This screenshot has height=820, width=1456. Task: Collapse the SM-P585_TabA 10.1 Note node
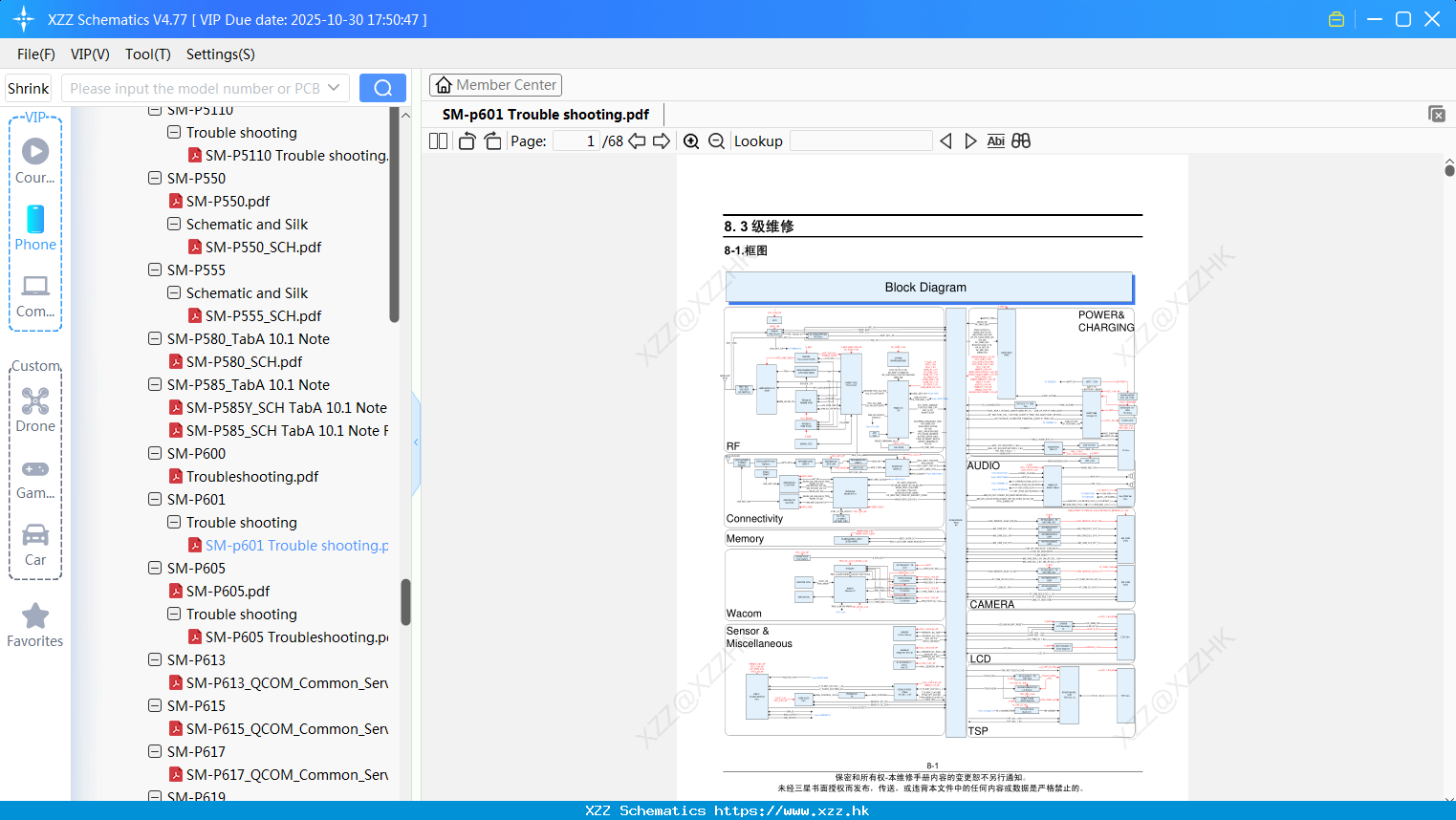[x=155, y=384]
